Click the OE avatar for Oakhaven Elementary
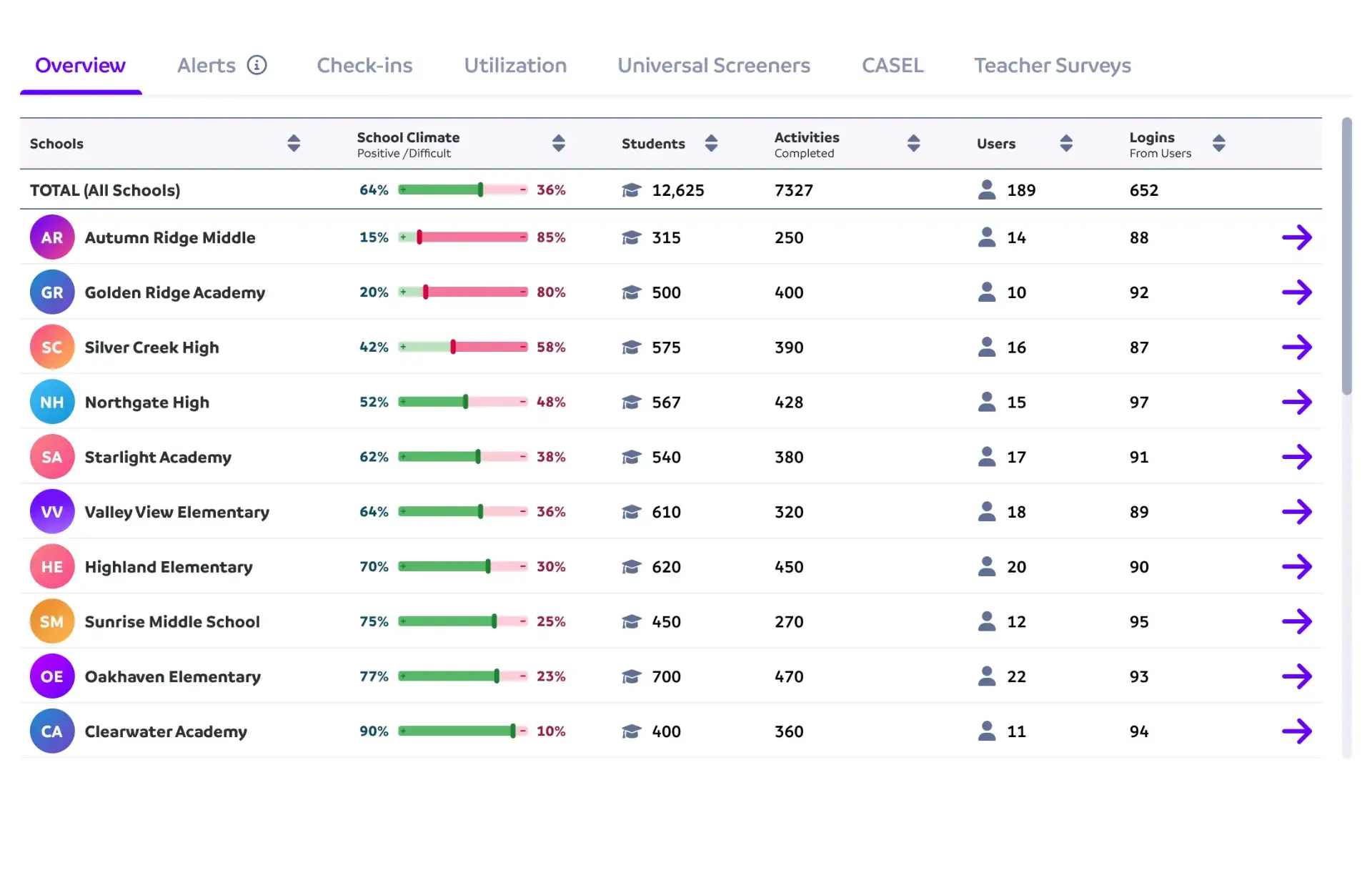This screenshot has width=1372, height=888. (52, 676)
